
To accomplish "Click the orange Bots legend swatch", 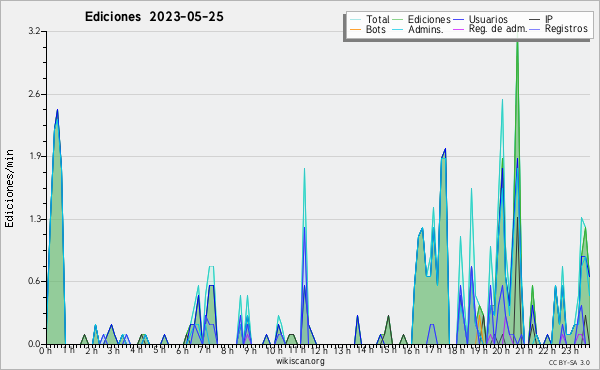I will [355, 29].
